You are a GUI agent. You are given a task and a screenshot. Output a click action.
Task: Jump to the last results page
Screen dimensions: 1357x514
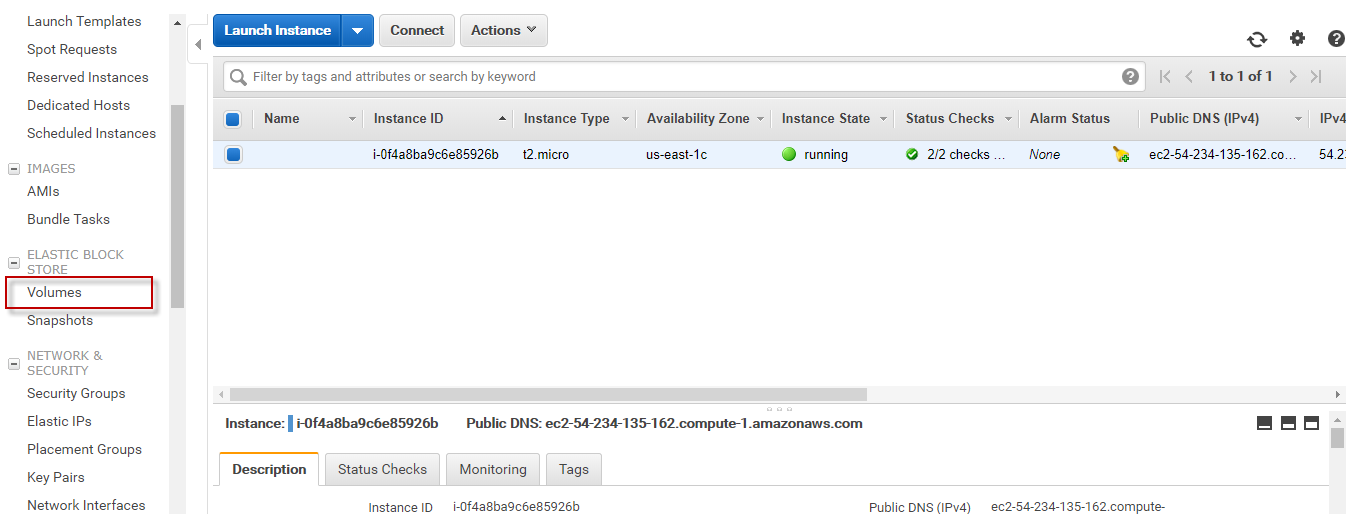(1316, 76)
